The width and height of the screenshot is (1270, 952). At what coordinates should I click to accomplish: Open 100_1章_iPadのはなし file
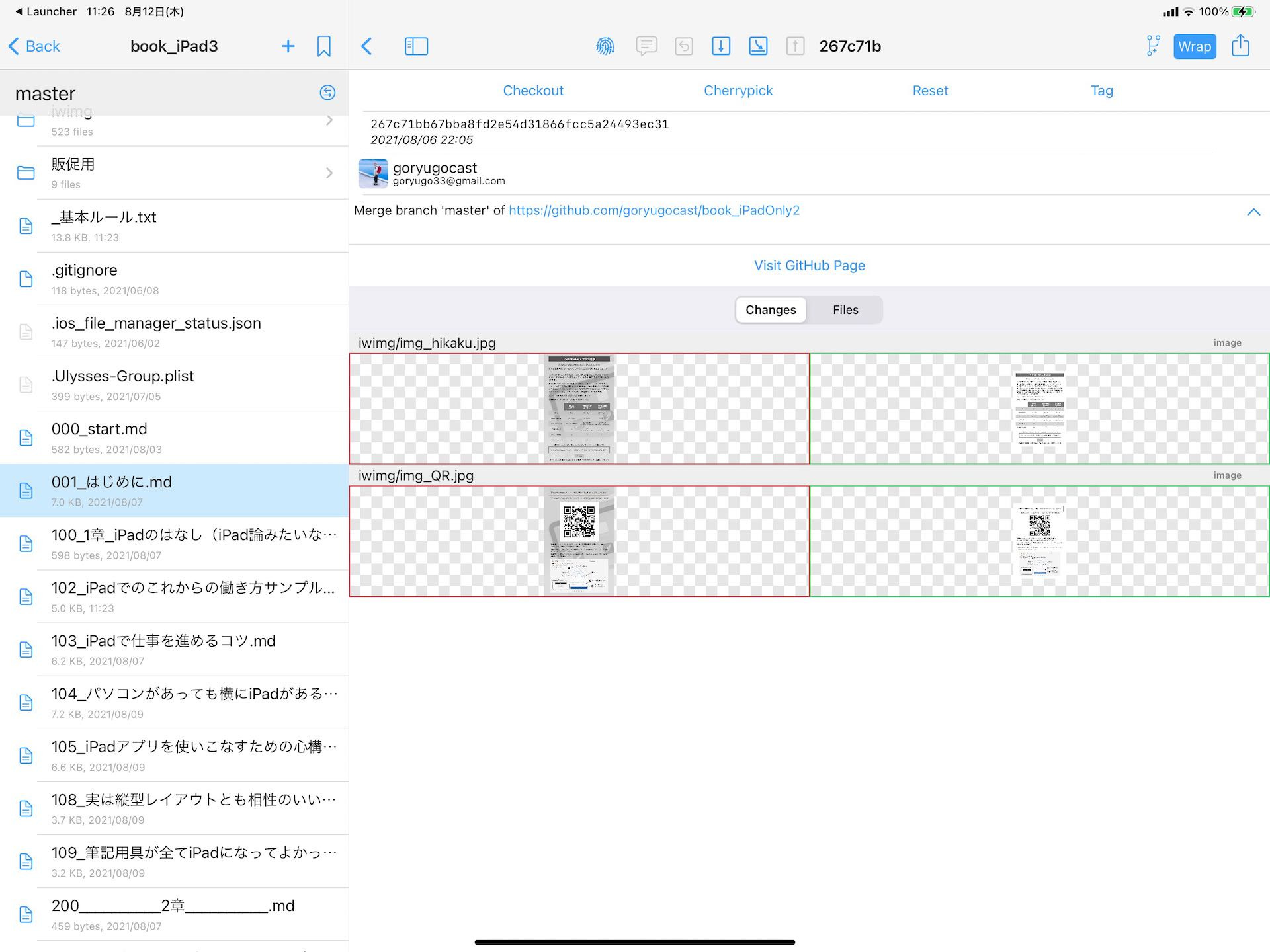[175, 543]
